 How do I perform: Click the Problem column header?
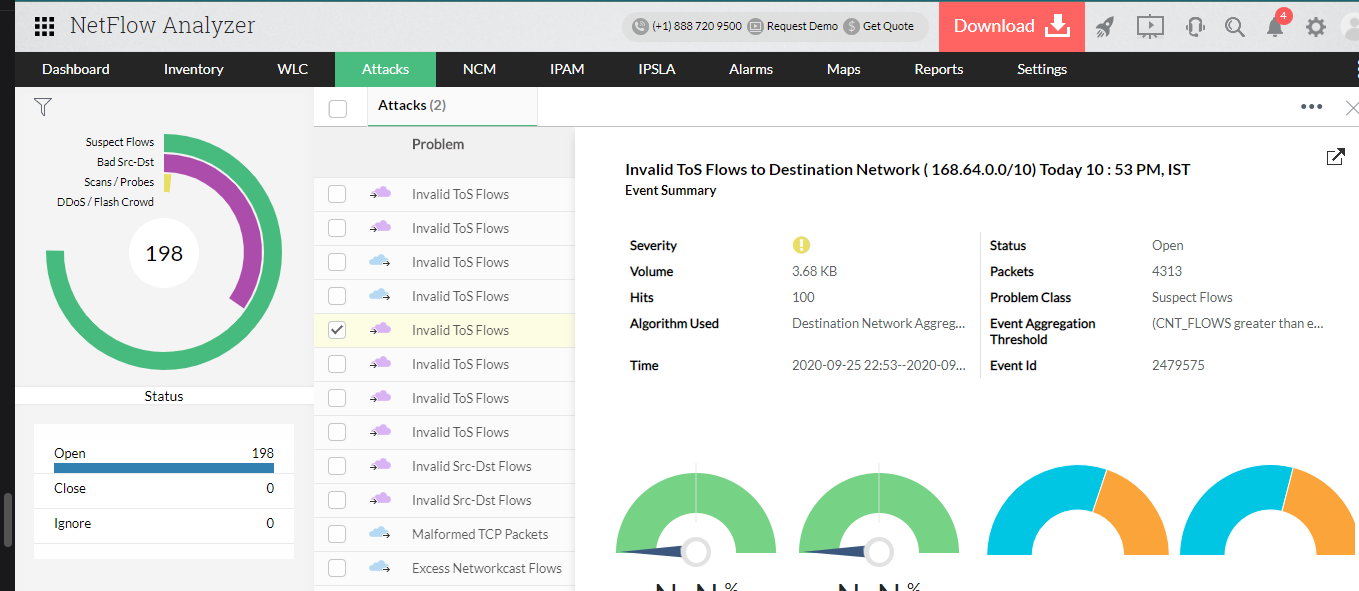(438, 144)
